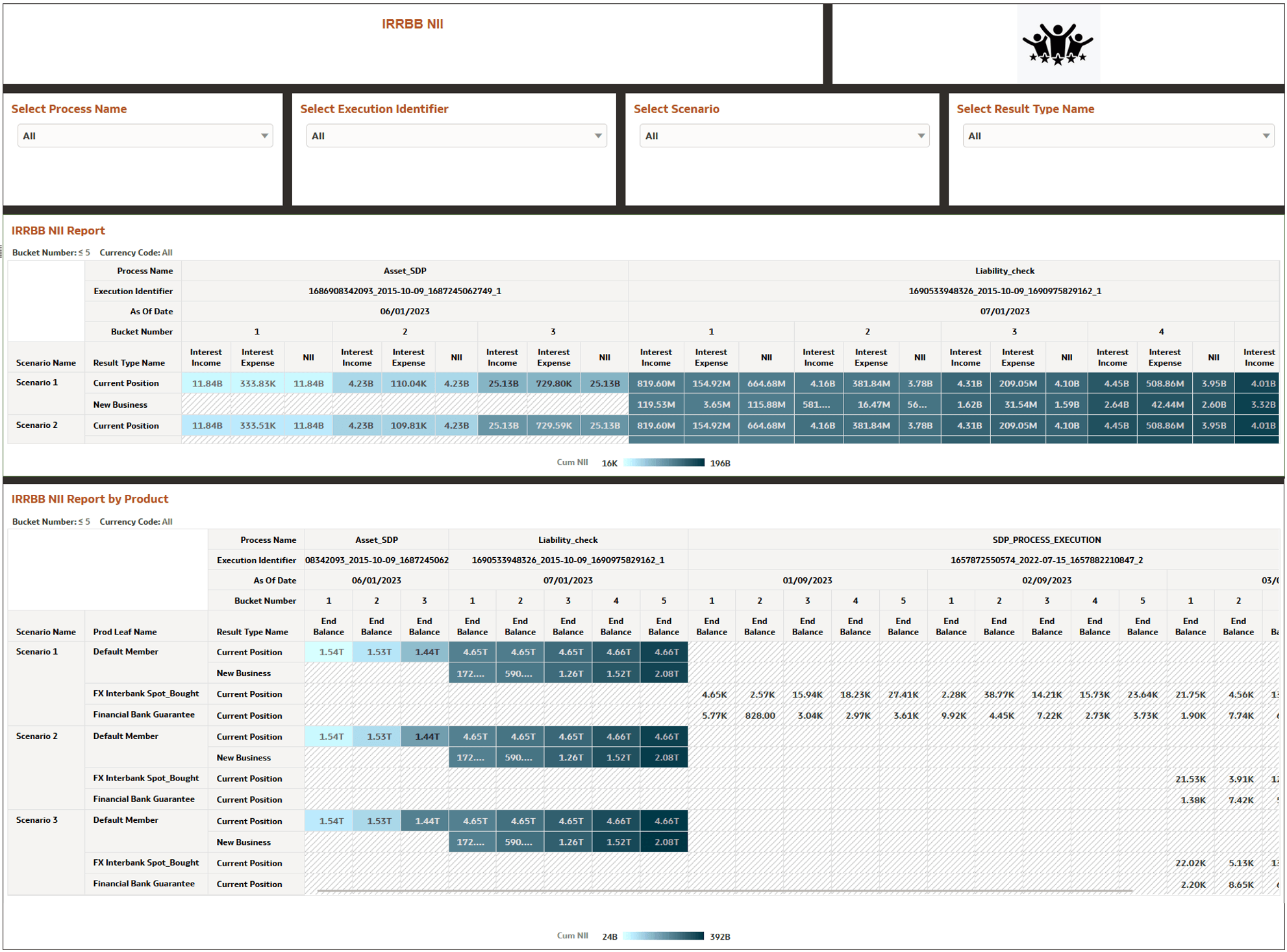Click the 2.08T New Business cell for Scenario 1
Viewport: 1287px width, 952px height.
coord(664,673)
